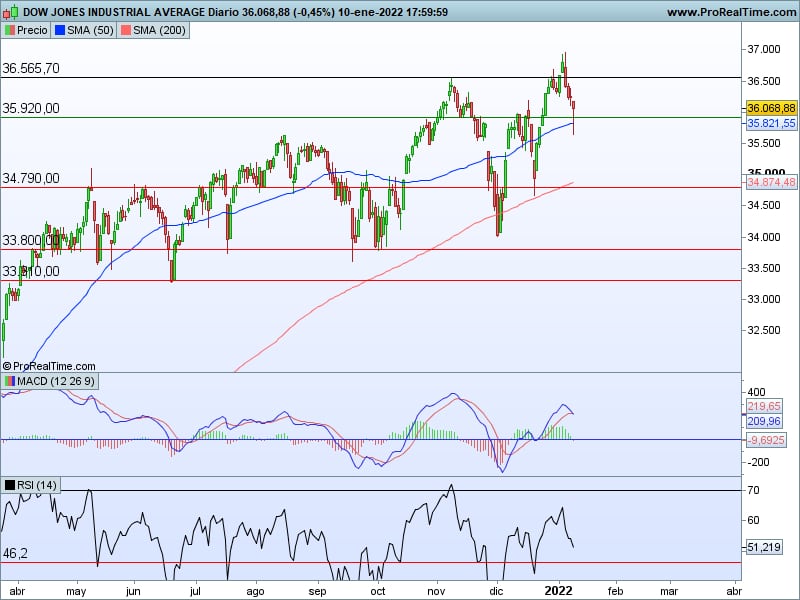Click the dic month label on time axis
800x600 pixels.
tap(496, 591)
